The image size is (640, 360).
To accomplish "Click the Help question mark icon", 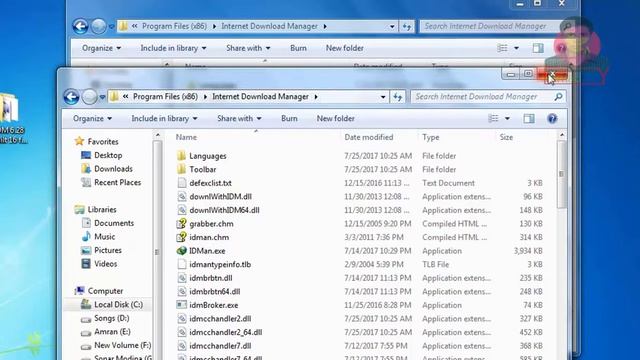I will [552, 118].
